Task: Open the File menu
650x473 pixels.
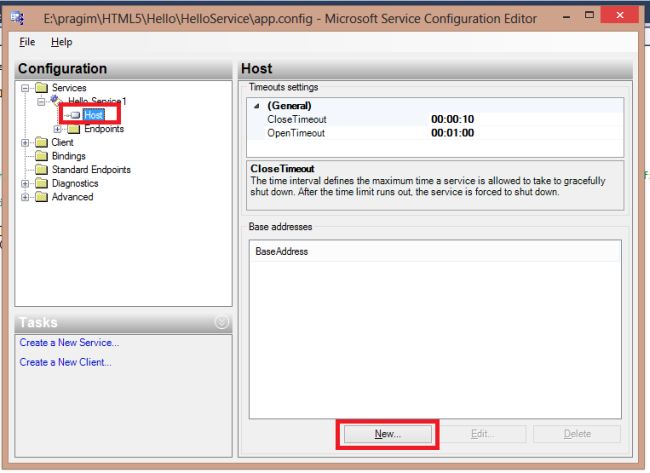Action: [27, 42]
